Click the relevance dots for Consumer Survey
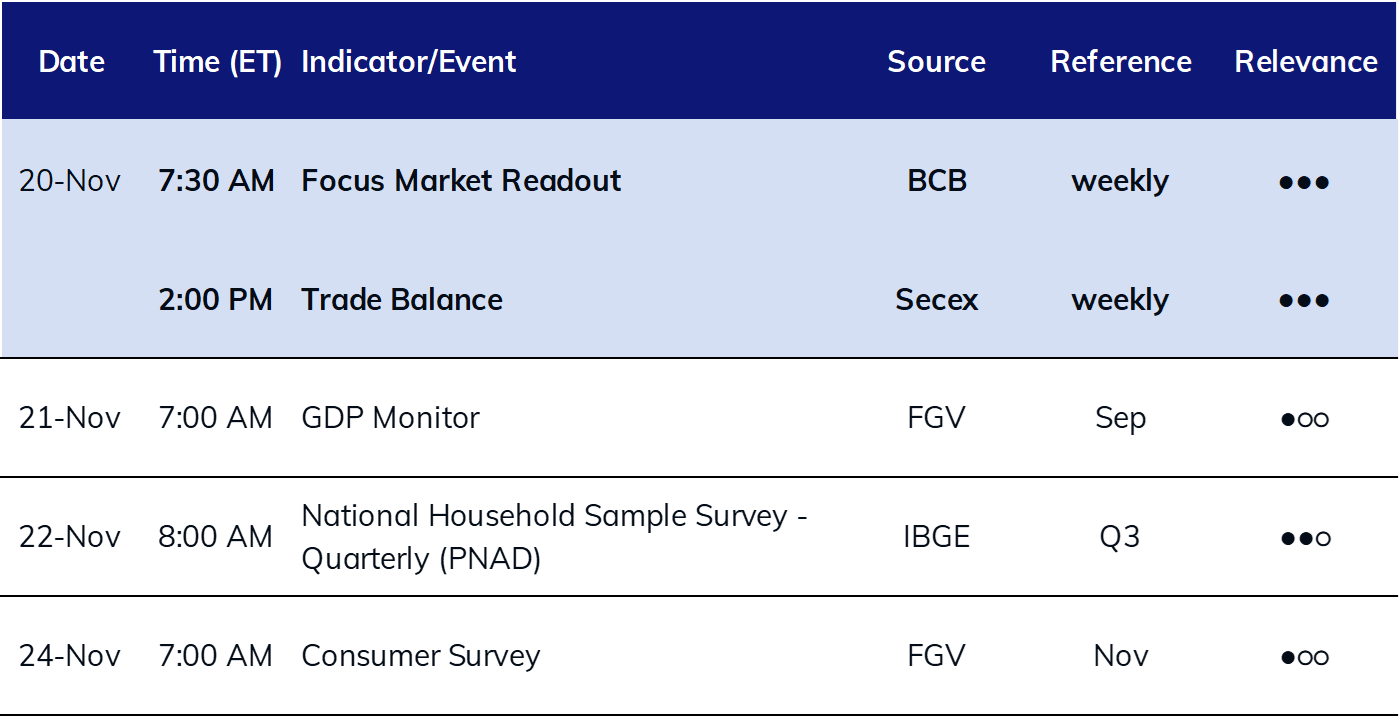The image size is (1399, 725). (x=1304, y=658)
